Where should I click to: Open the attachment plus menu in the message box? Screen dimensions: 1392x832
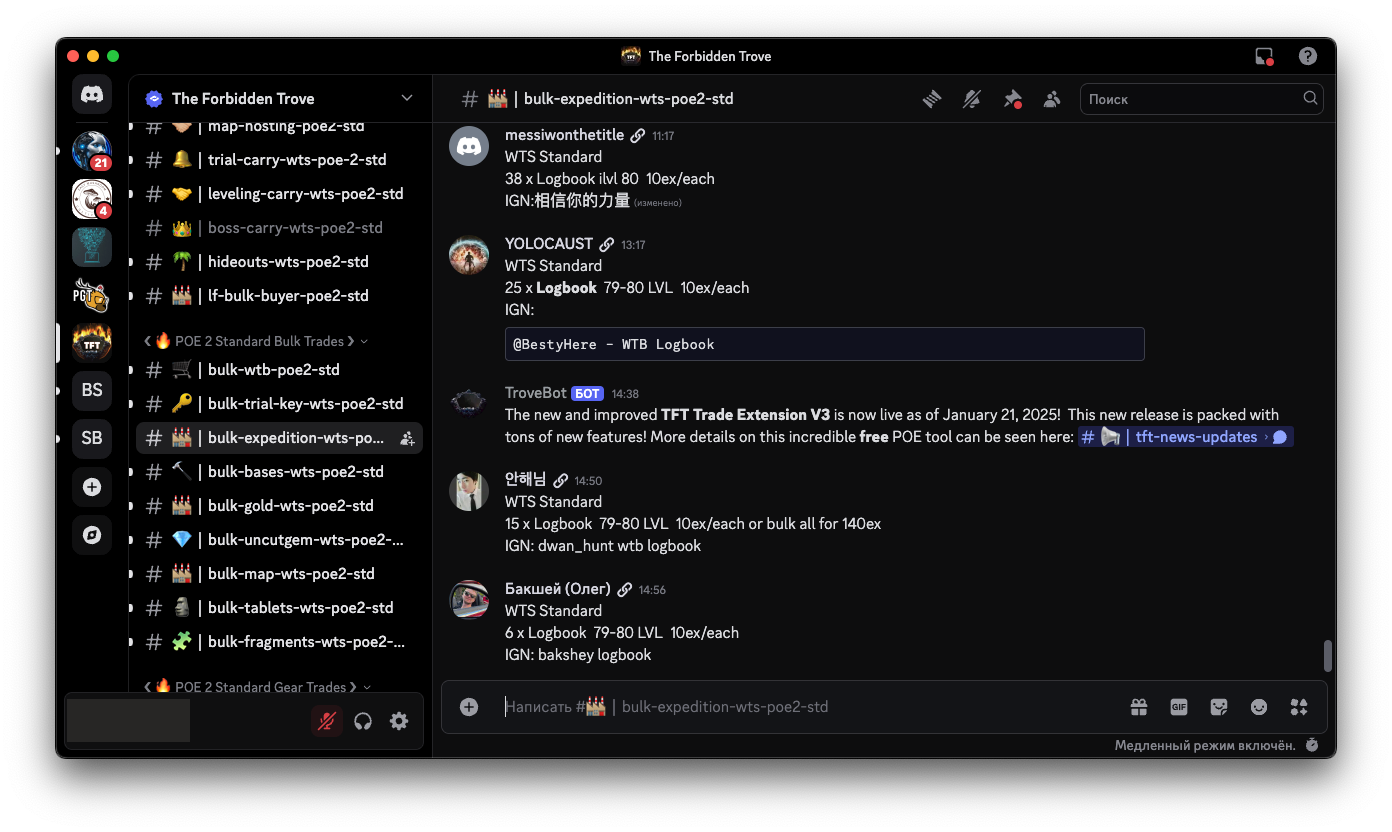tap(469, 707)
